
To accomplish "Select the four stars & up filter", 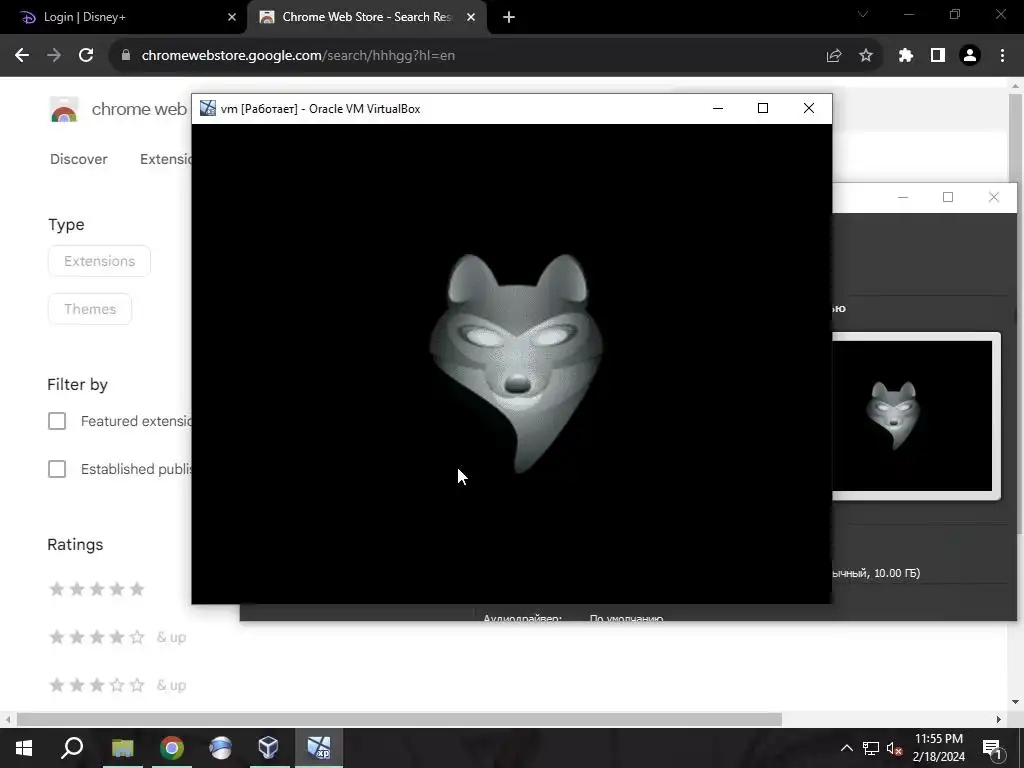I will tap(118, 637).
